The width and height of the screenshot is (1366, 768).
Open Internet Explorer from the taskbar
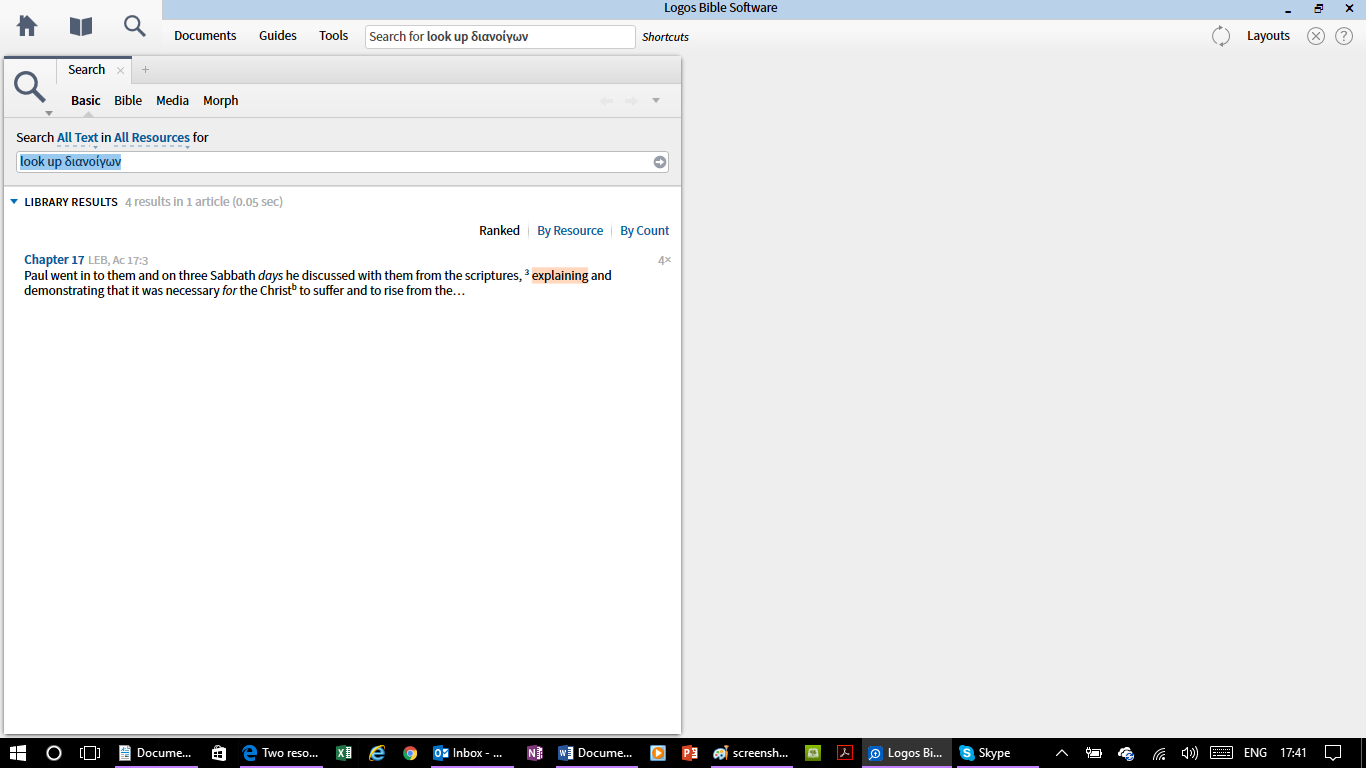[x=377, y=753]
